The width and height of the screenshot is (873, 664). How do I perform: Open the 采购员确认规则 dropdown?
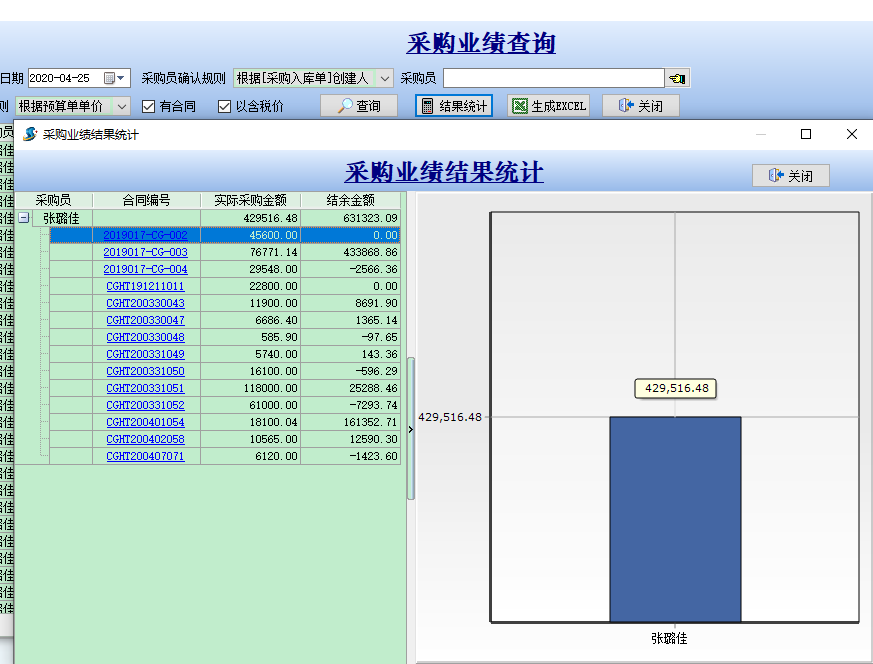tap(385, 78)
